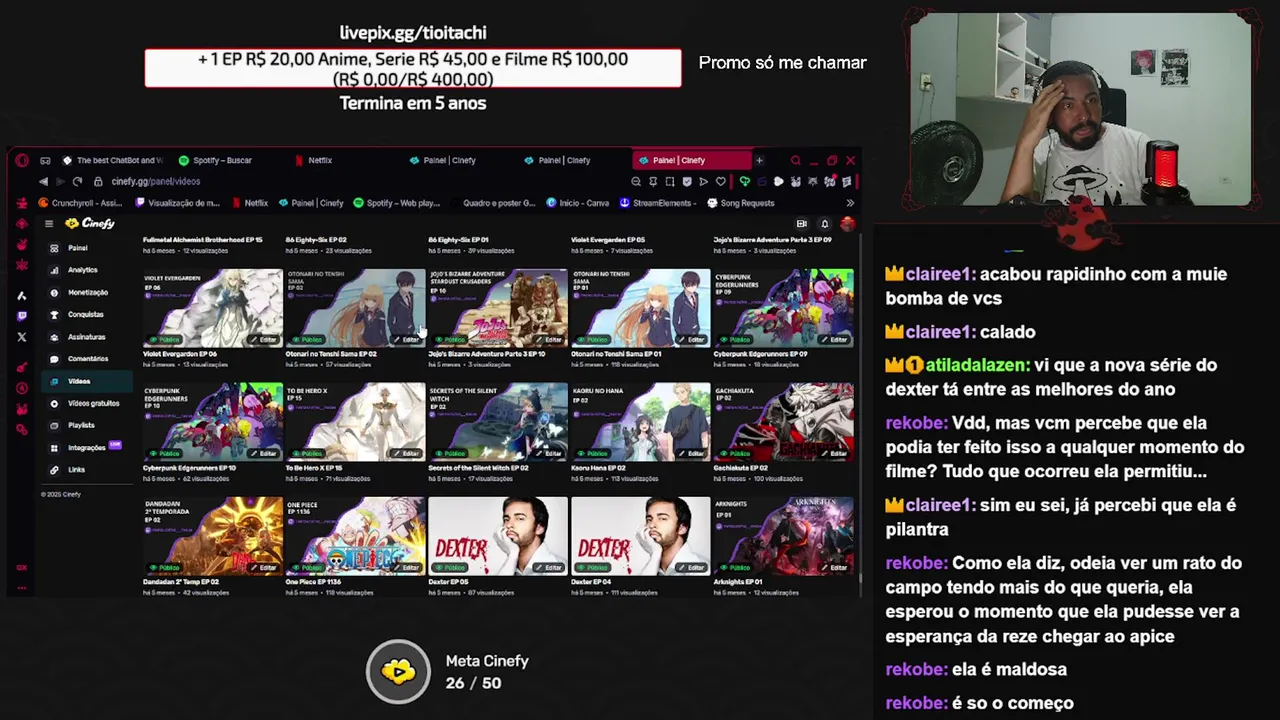This screenshot has height=720, width=1280.
Task: Open Twitch icon in Opera sidebar
Action: coord(21,316)
